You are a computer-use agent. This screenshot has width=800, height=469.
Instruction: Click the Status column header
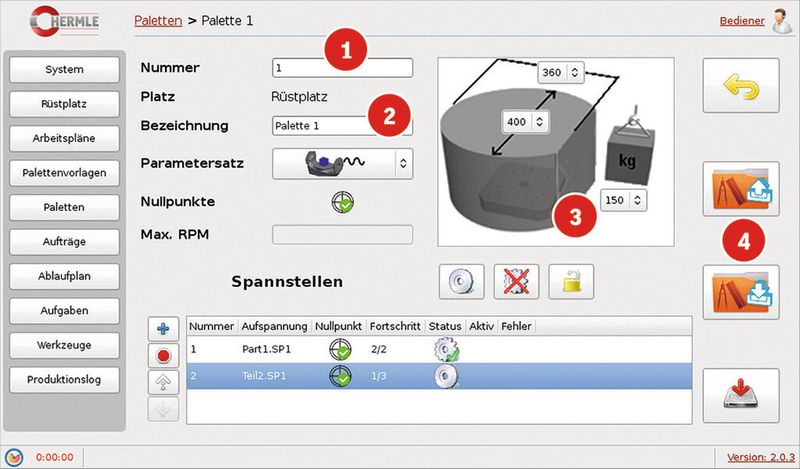tap(445, 326)
